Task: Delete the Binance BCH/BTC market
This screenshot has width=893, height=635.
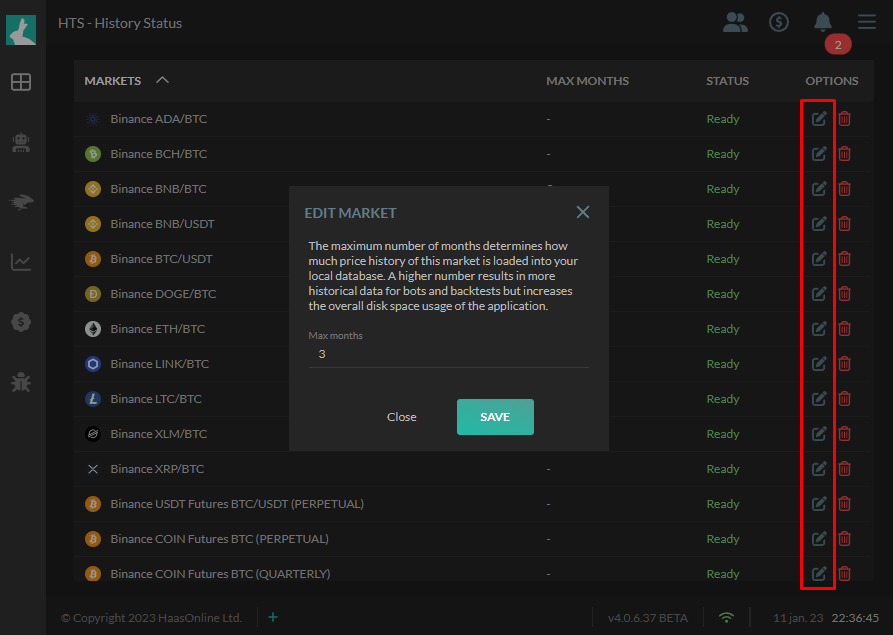Action: 845,154
